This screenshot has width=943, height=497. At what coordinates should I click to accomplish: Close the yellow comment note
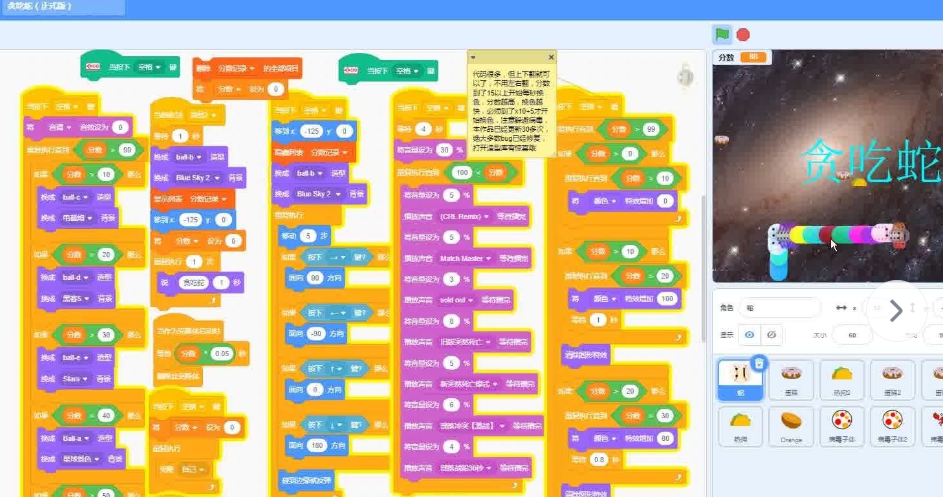pos(550,58)
